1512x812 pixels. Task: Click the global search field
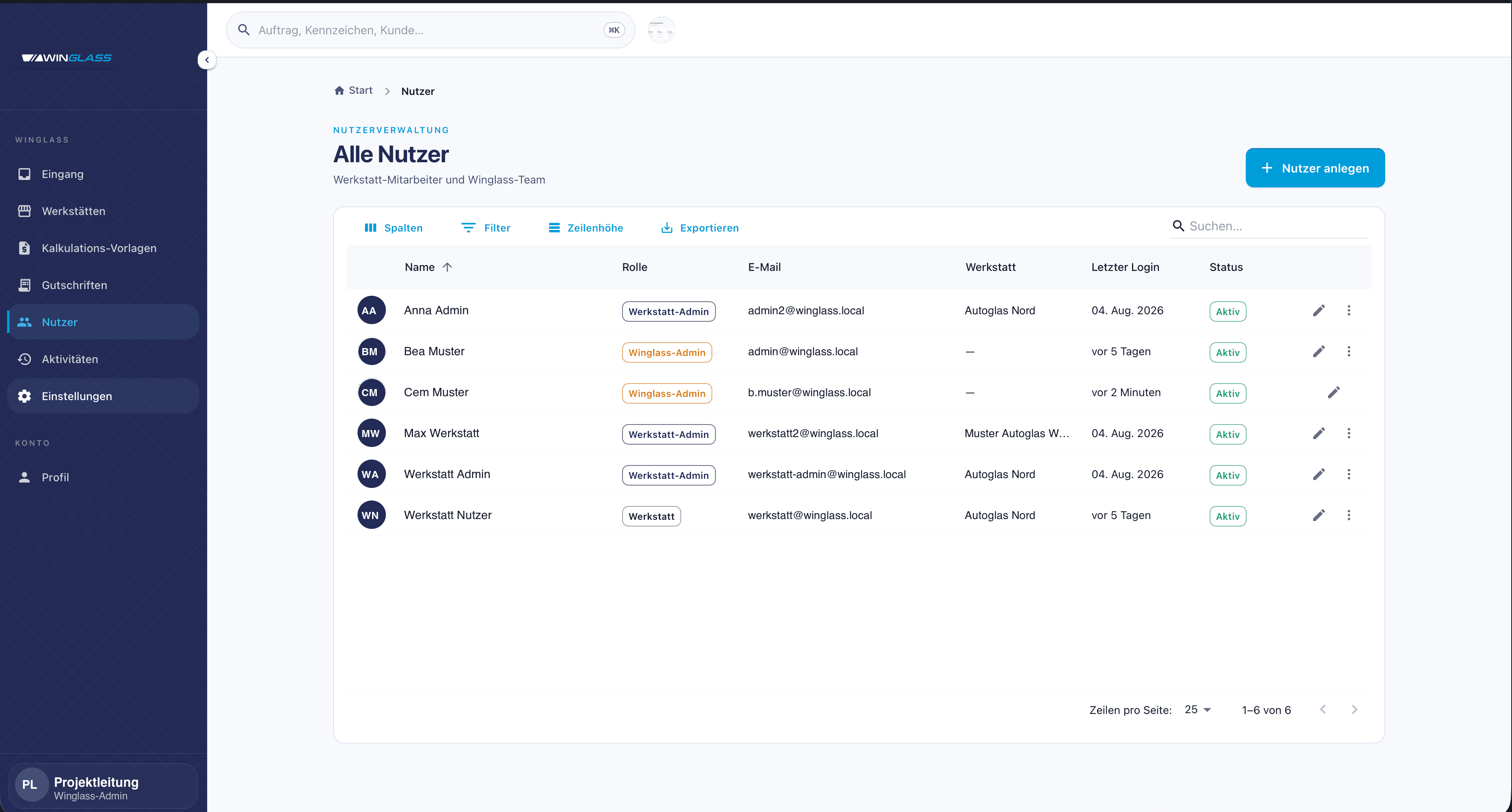[x=430, y=30]
